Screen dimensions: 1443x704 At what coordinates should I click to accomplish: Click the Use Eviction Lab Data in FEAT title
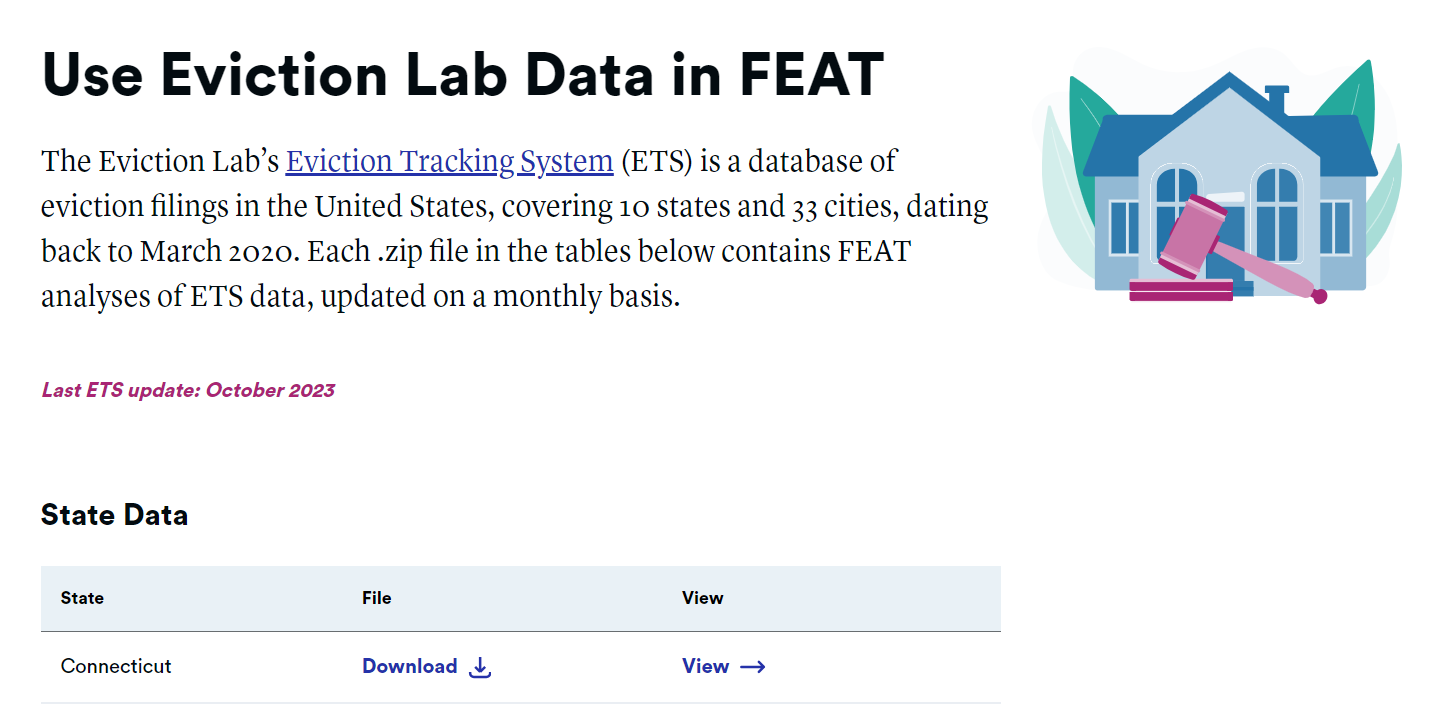(463, 74)
